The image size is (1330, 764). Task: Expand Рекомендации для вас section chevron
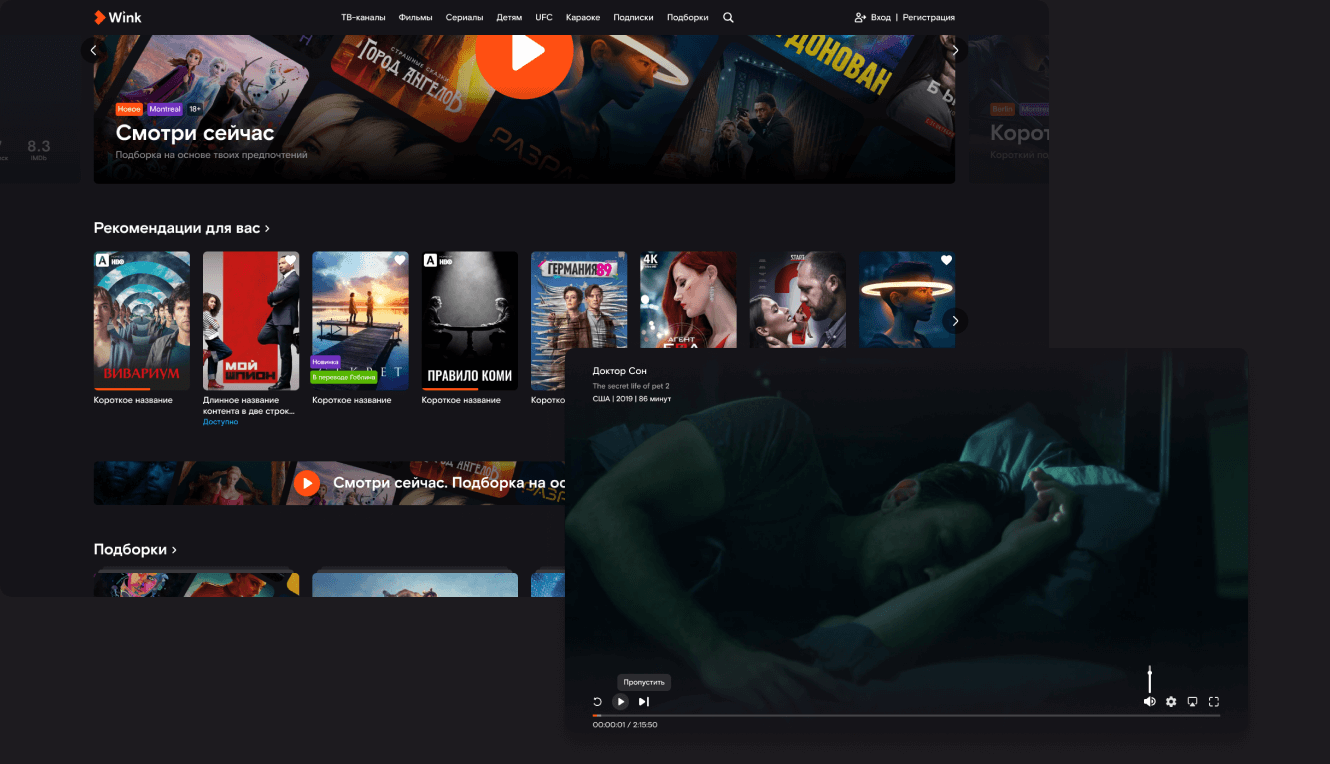pyautogui.click(x=267, y=229)
